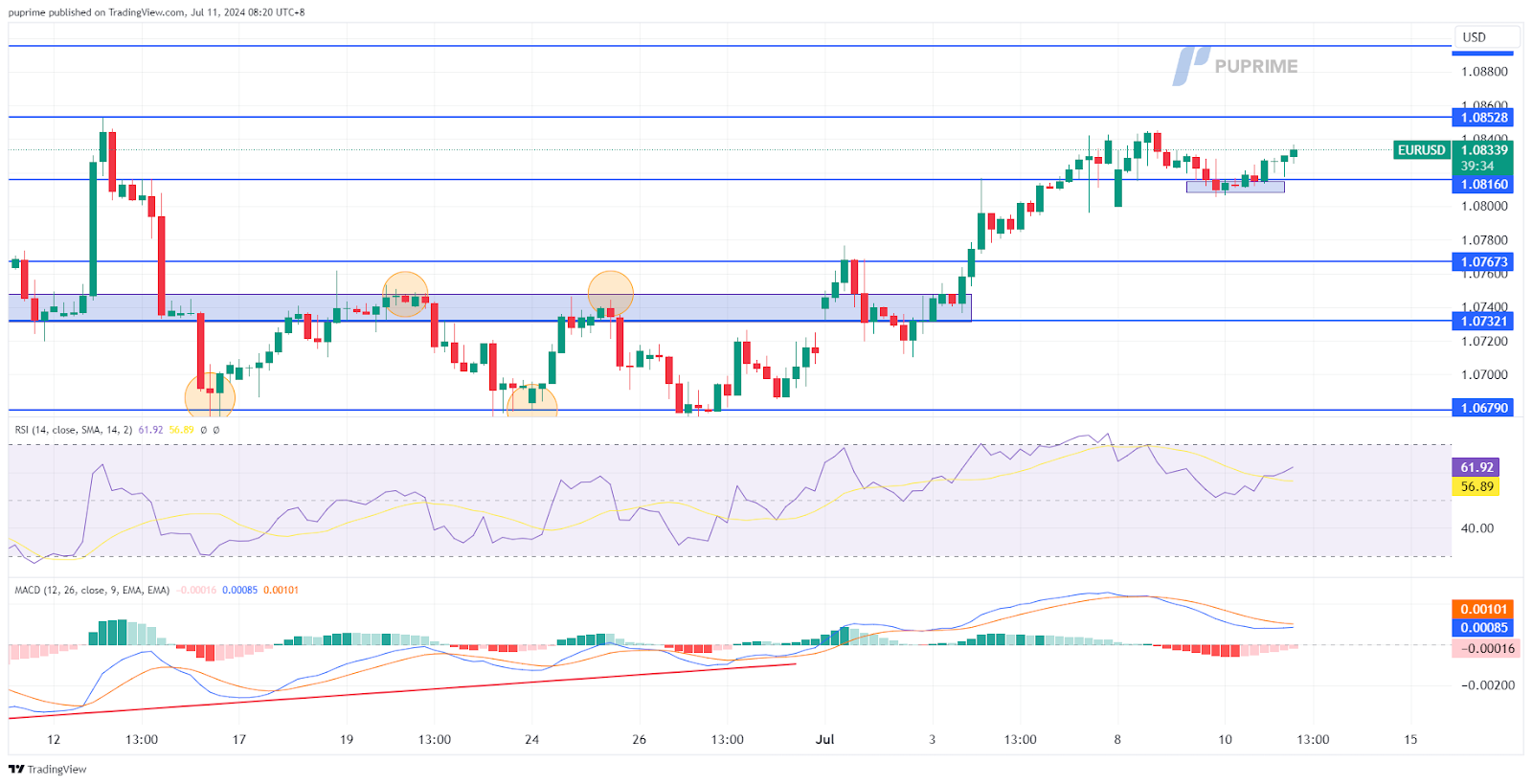Select the 1.08160 price level label
1532x784 pixels.
click(x=1483, y=184)
